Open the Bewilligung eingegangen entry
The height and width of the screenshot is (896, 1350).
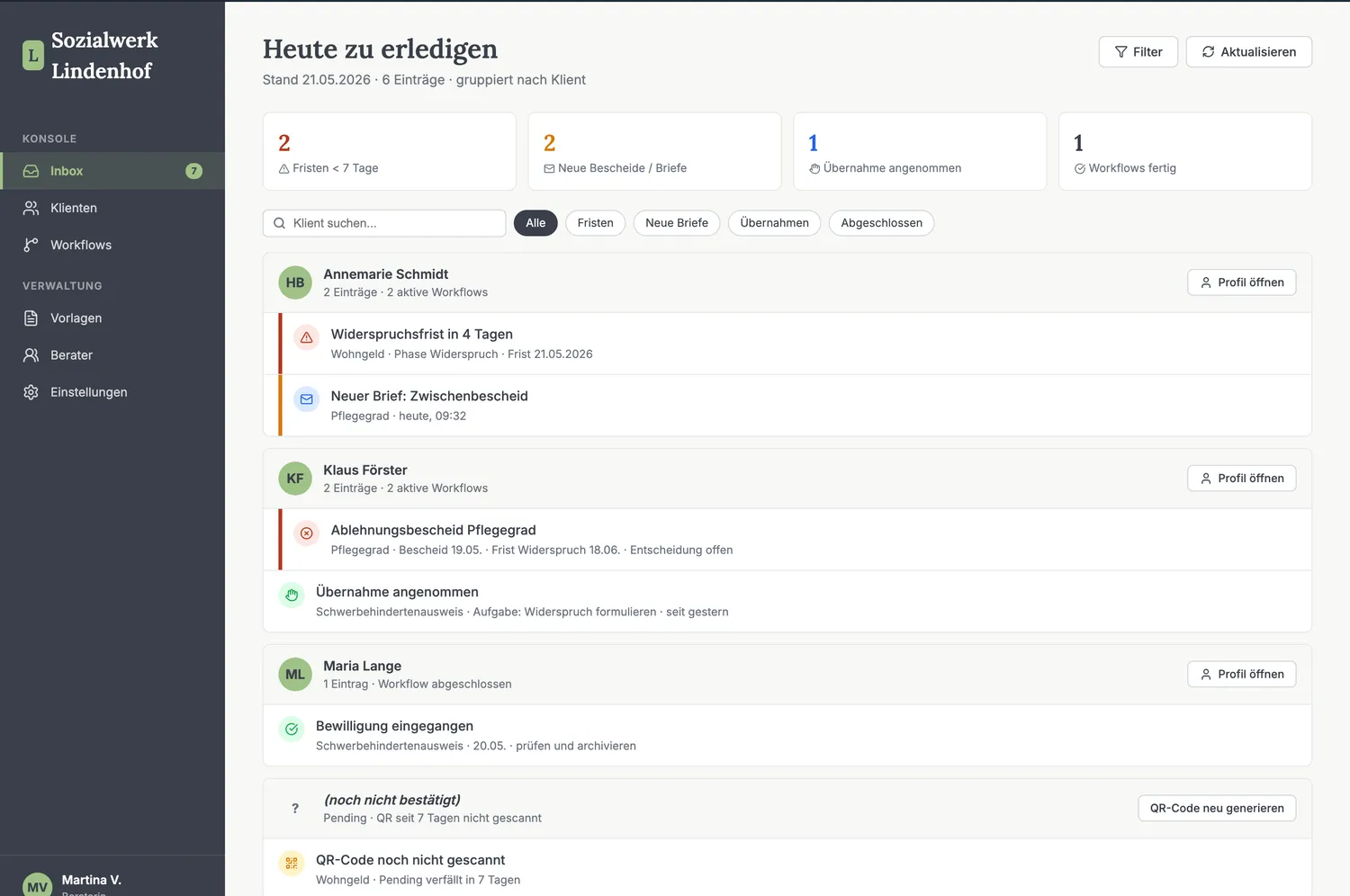coord(787,736)
